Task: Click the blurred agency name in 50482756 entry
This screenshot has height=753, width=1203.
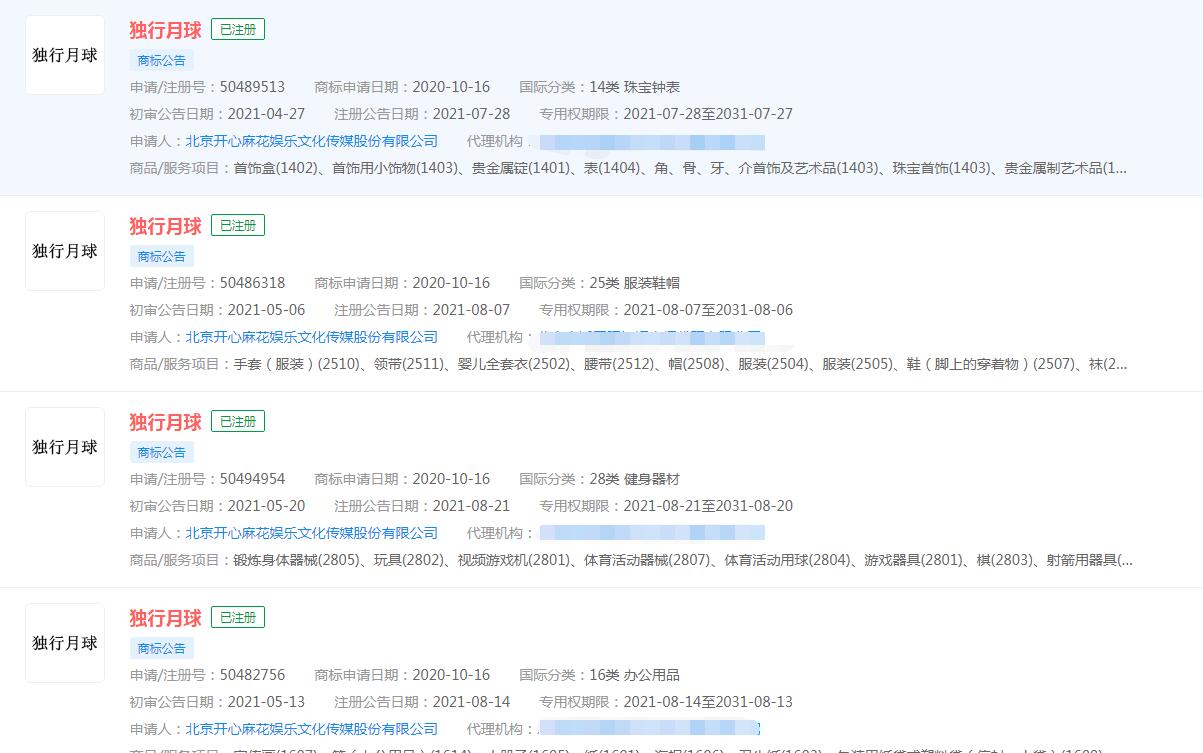Action: click(x=650, y=729)
